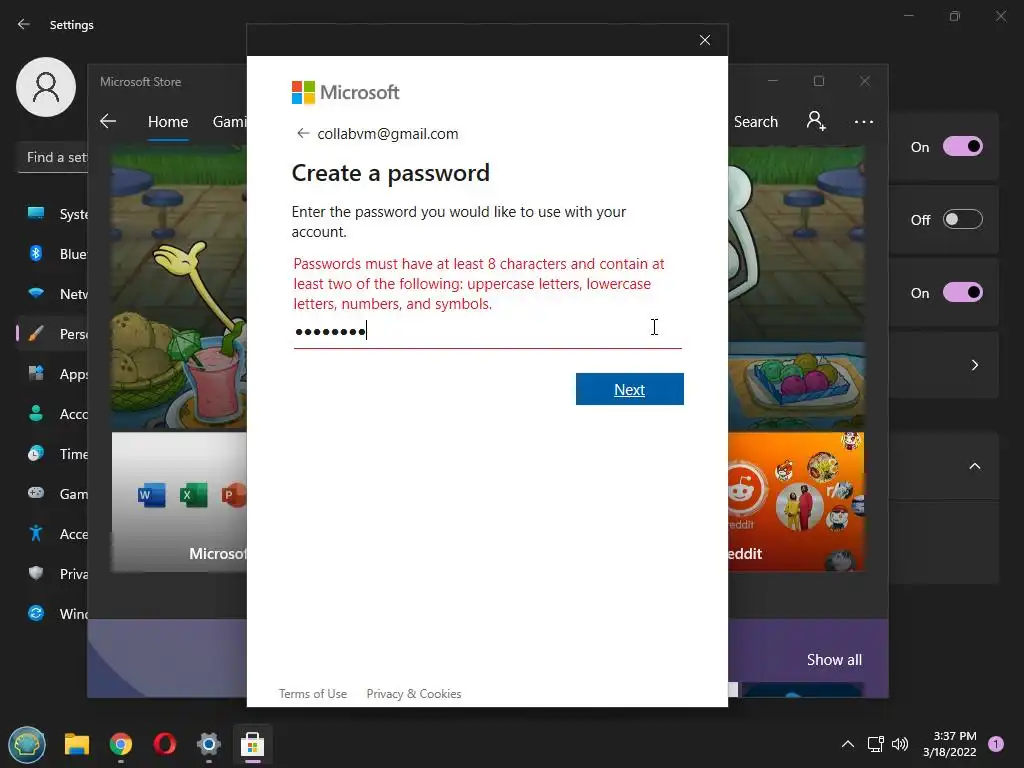Open the Privacy & Cookies link
Screen dimensions: 1024x768
click(x=414, y=694)
